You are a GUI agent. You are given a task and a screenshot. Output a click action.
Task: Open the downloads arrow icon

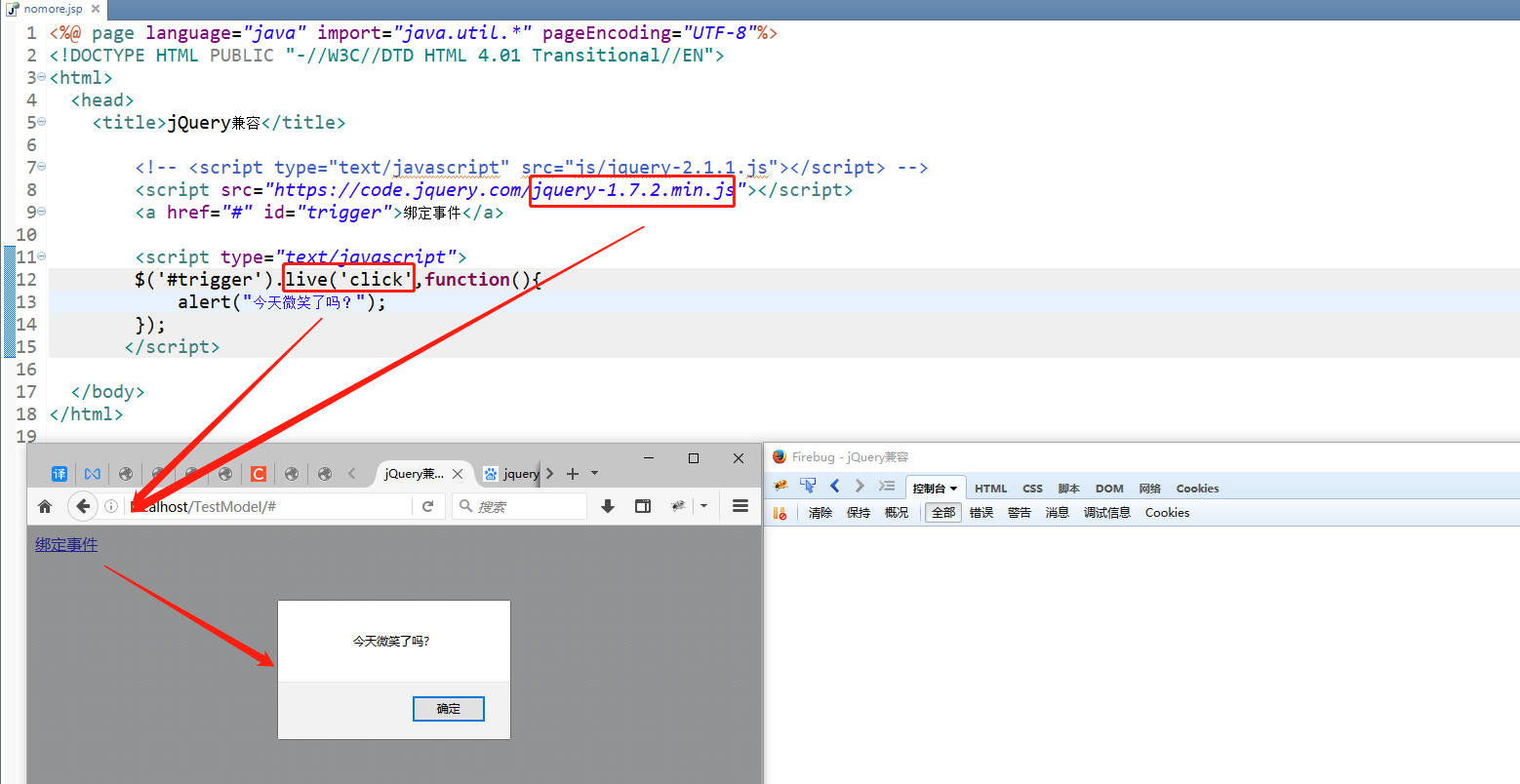click(608, 506)
